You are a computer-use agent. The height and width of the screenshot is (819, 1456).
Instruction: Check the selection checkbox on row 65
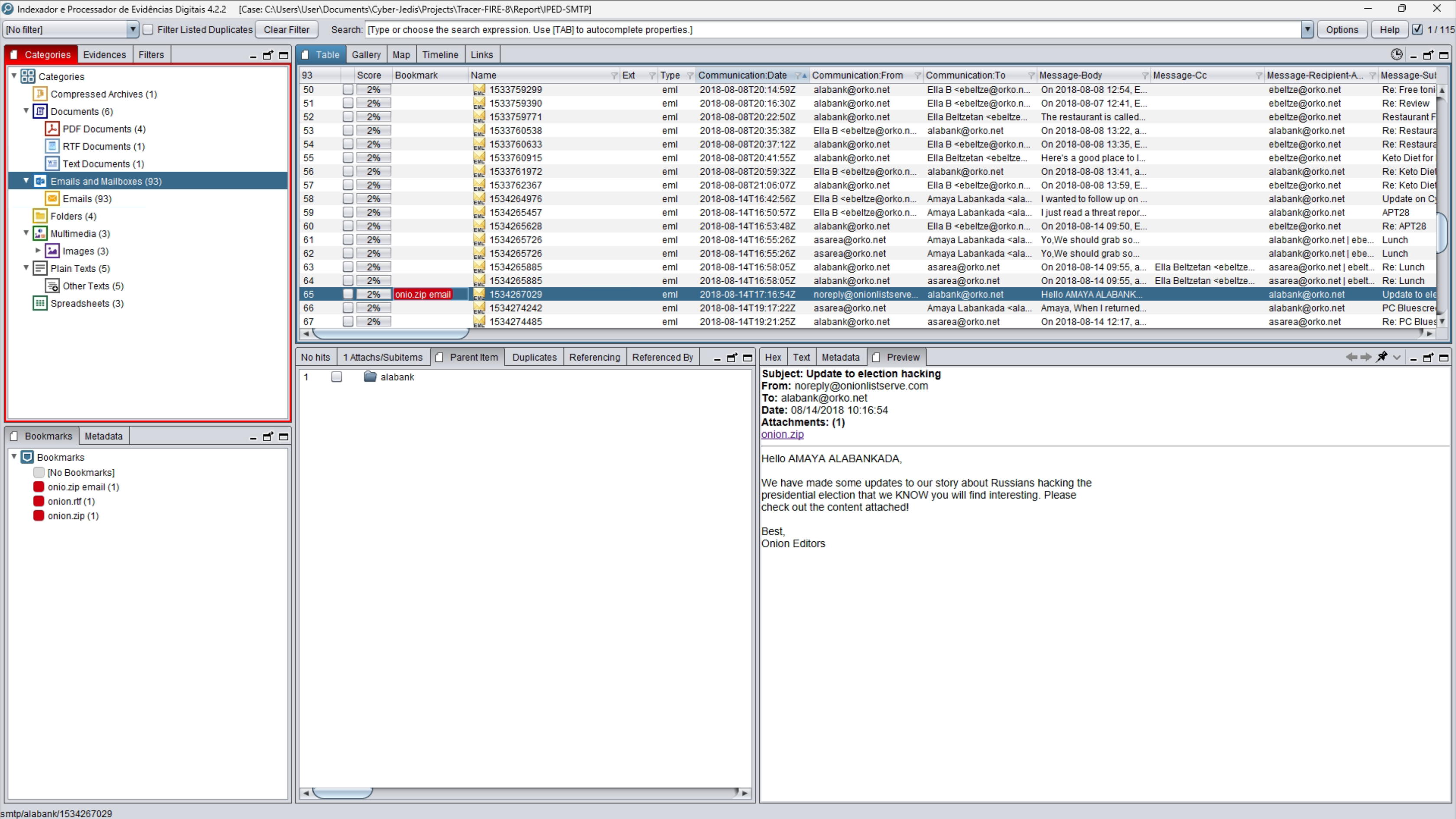click(348, 294)
